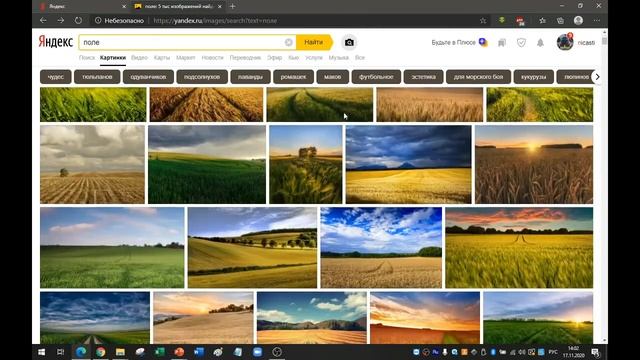Open the nicasti profile avatar
The image size is (640, 360).
[565, 42]
